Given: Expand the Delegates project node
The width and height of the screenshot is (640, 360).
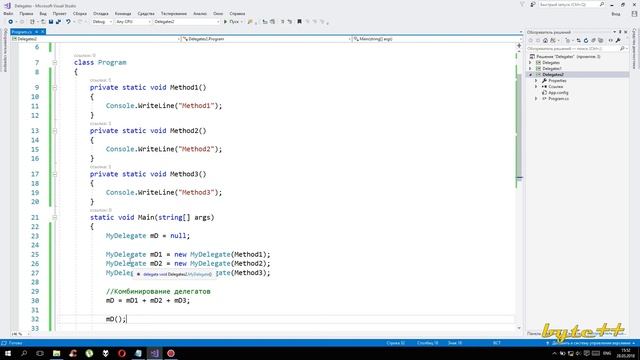Looking at the screenshot, I should (x=530, y=62).
